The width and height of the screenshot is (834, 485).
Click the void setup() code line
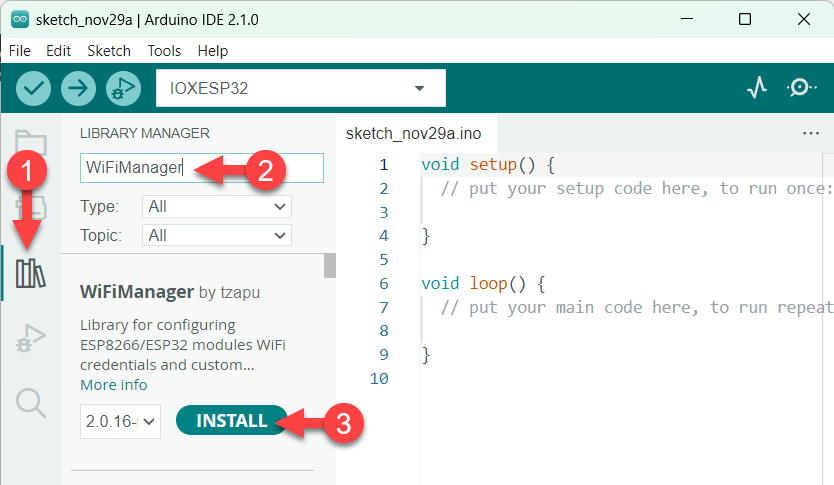[x=488, y=165]
